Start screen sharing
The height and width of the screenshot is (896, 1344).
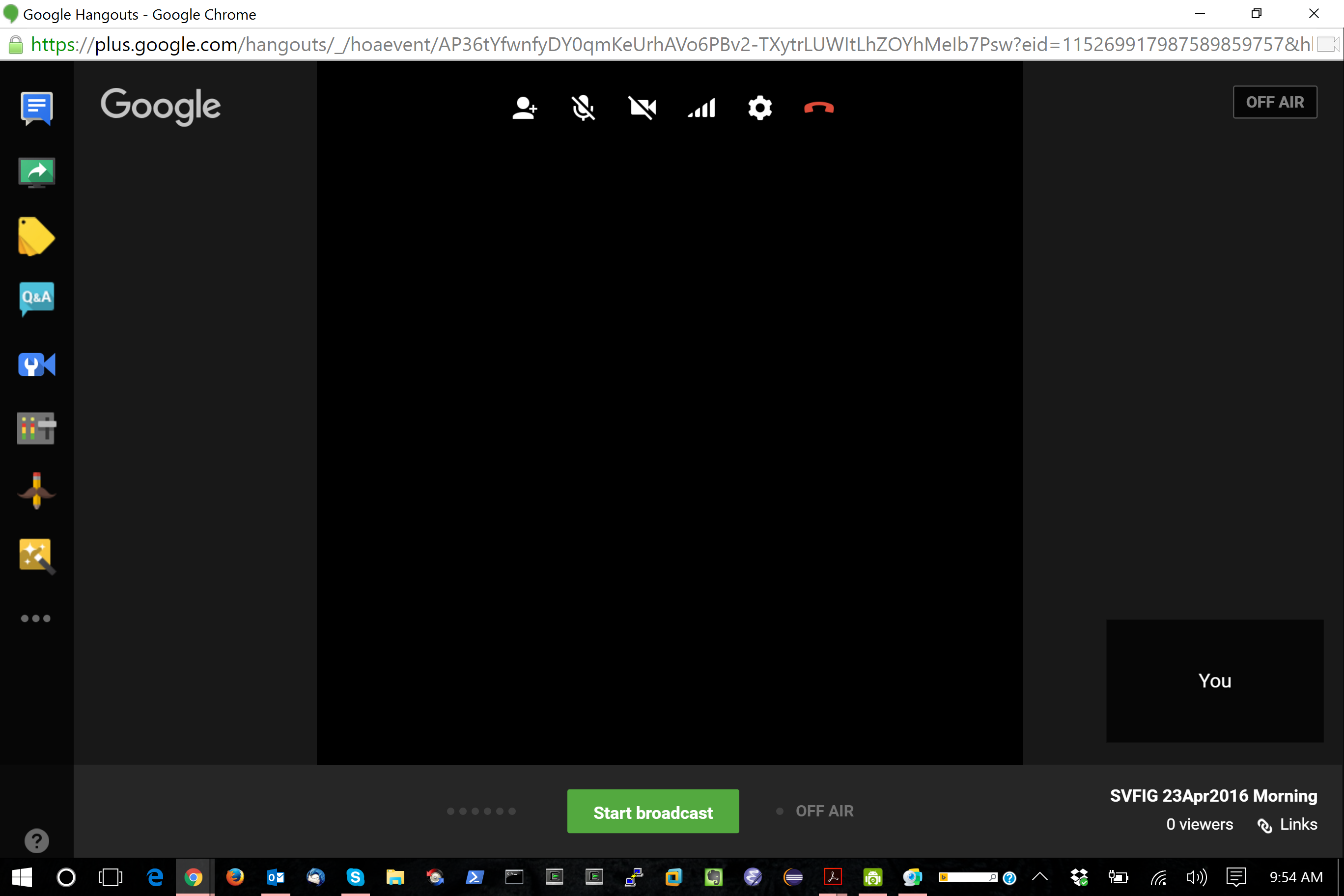[x=36, y=172]
